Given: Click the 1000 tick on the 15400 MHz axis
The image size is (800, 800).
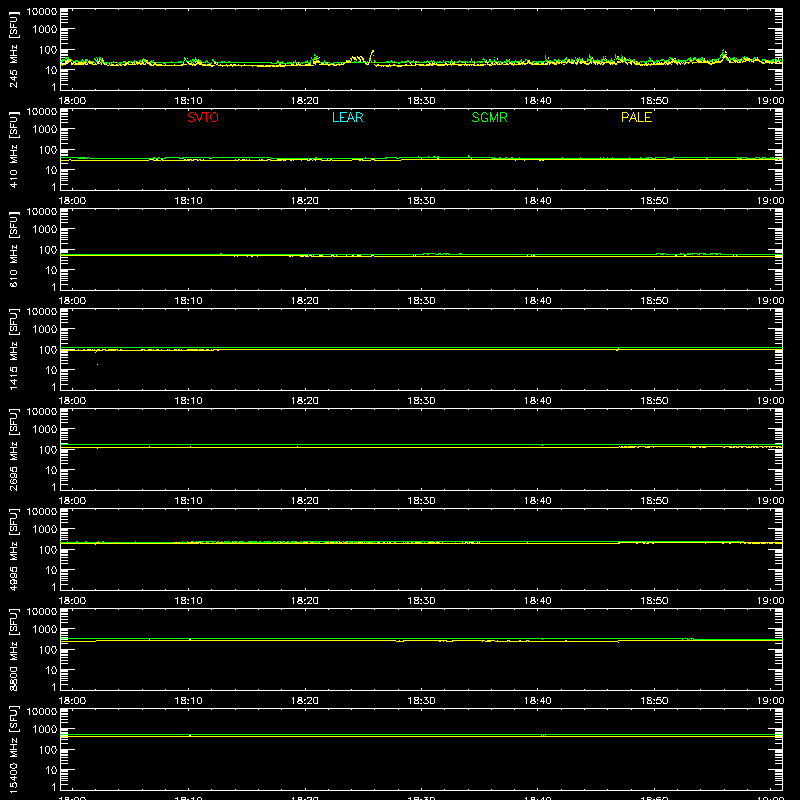Looking at the screenshot, I should click(45, 730).
